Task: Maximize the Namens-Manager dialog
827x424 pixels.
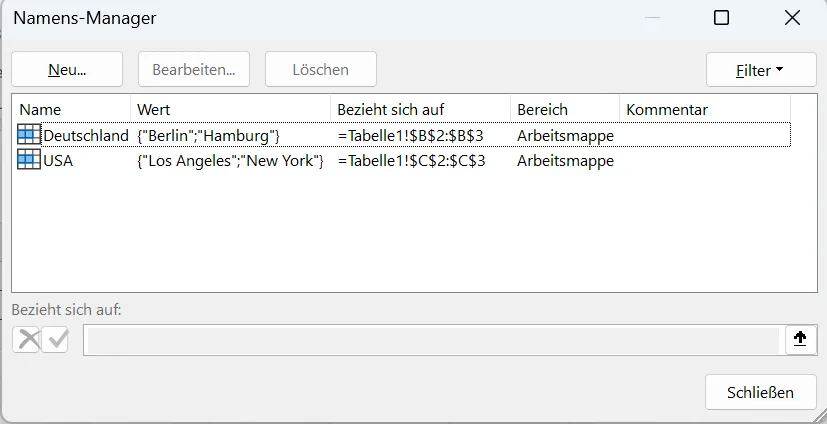Action: pyautogui.click(x=721, y=18)
